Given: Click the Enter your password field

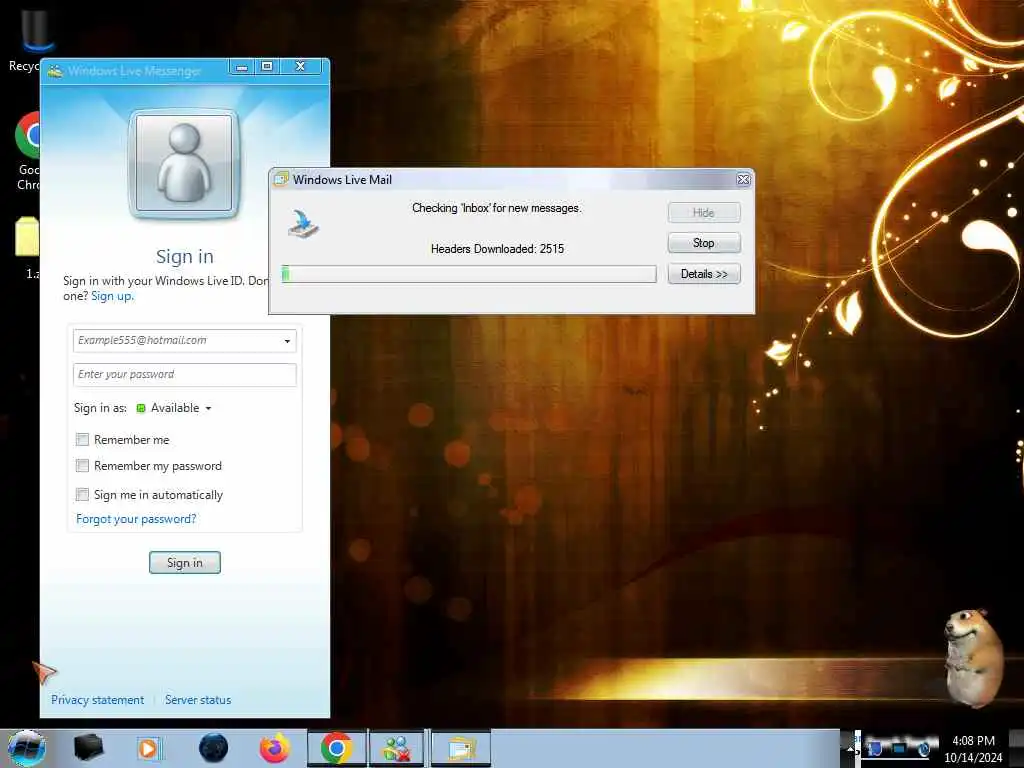Looking at the screenshot, I should tap(185, 374).
